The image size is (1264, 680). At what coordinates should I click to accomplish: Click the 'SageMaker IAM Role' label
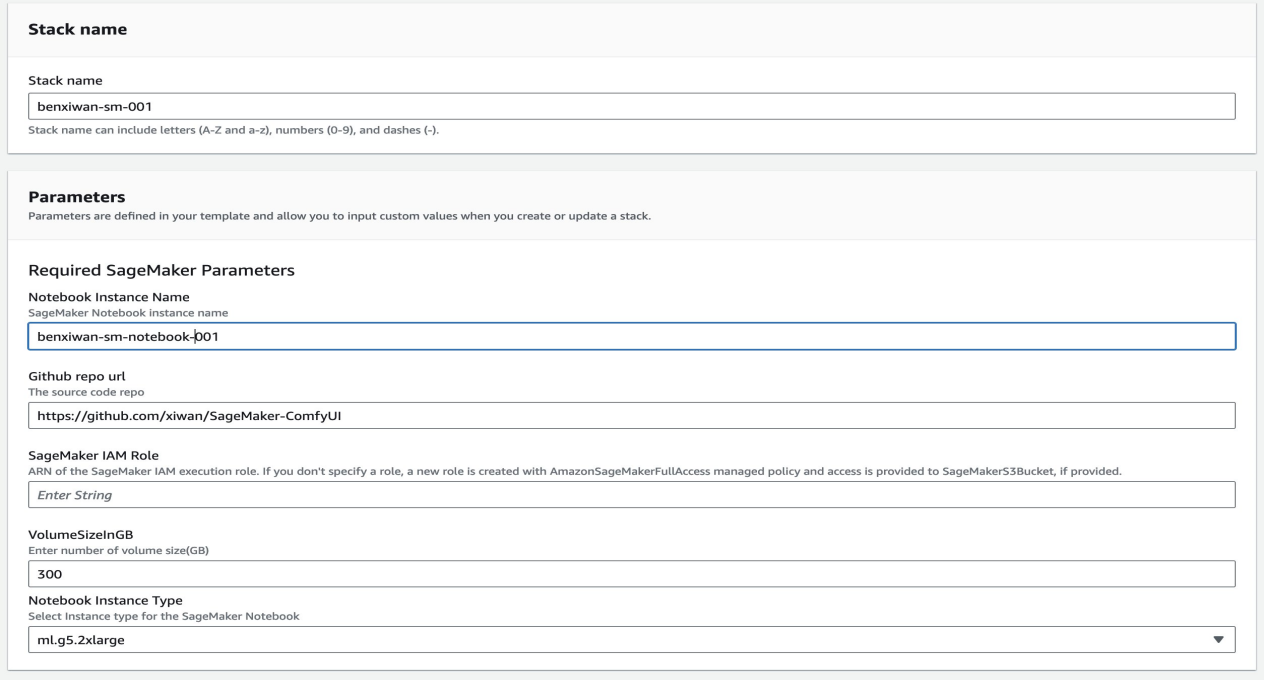(x=93, y=455)
